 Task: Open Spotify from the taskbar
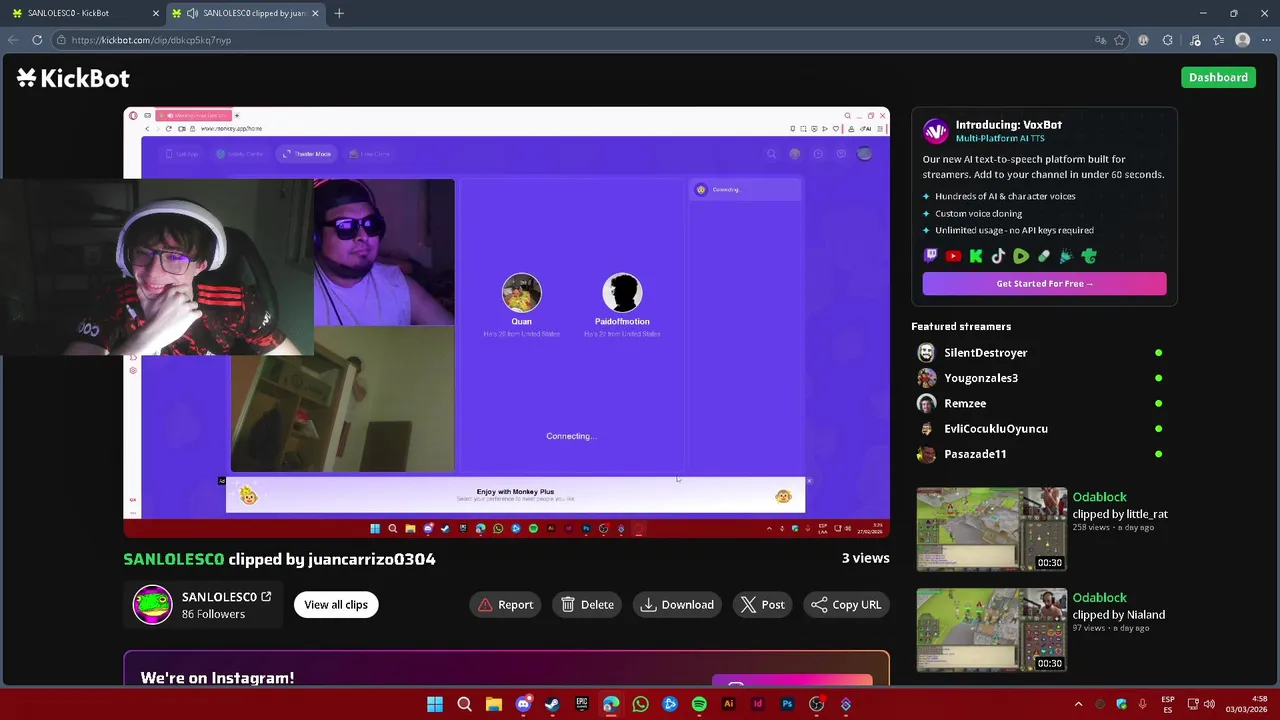[x=699, y=704]
